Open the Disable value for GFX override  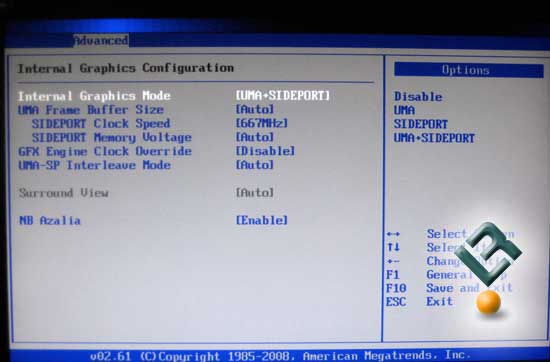[265, 151]
